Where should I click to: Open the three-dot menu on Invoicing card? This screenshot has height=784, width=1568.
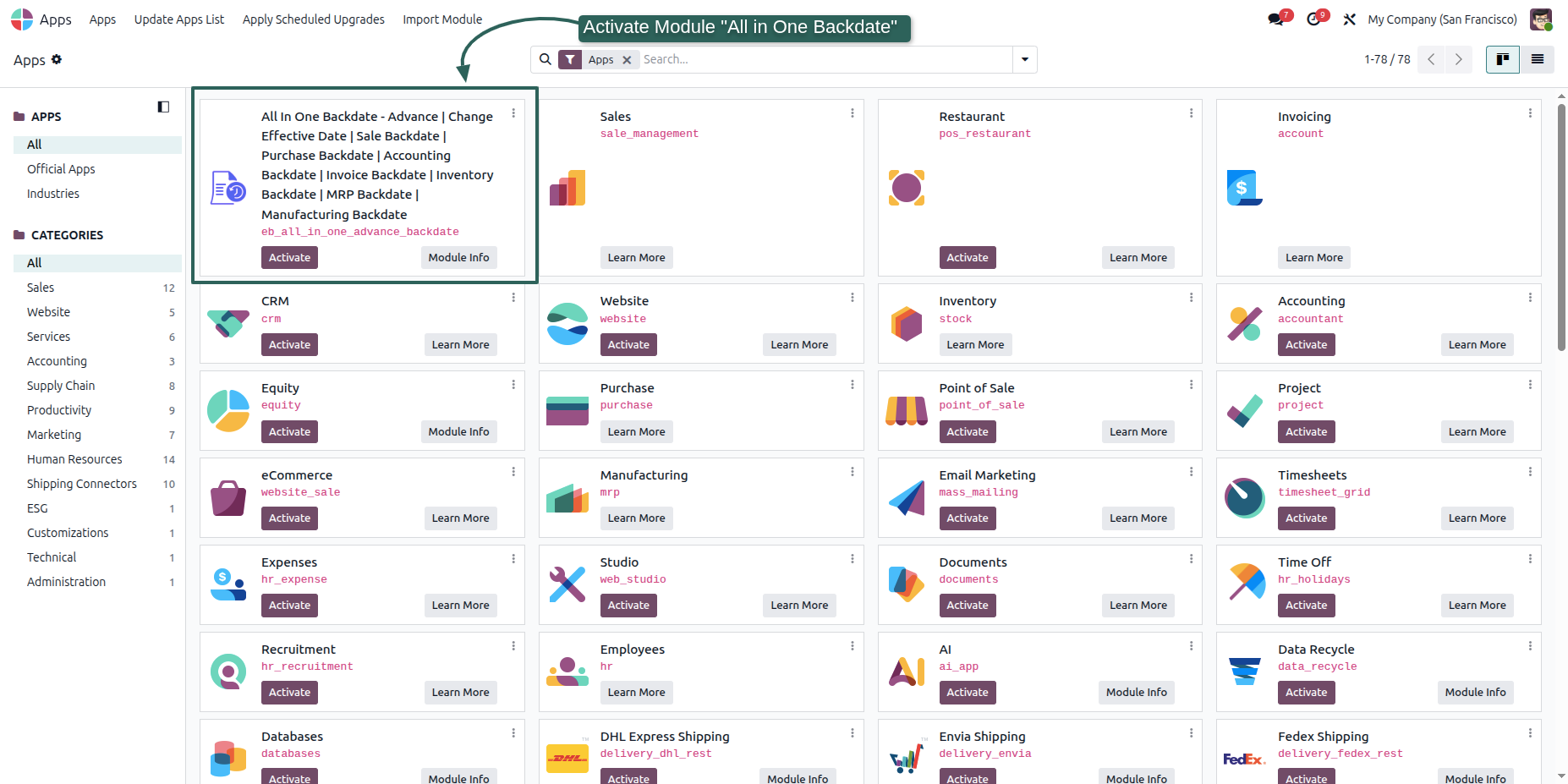coord(1530,113)
